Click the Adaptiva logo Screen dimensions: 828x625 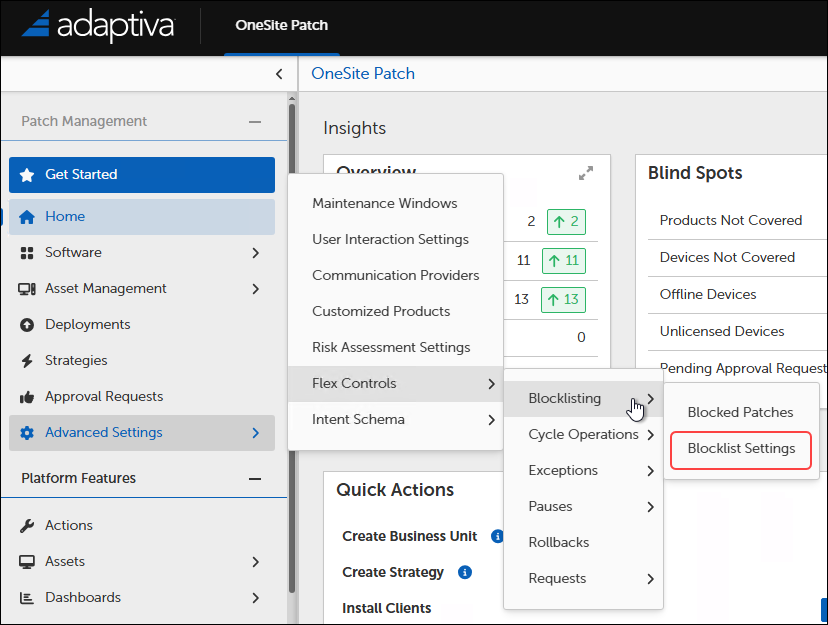click(x=98, y=25)
